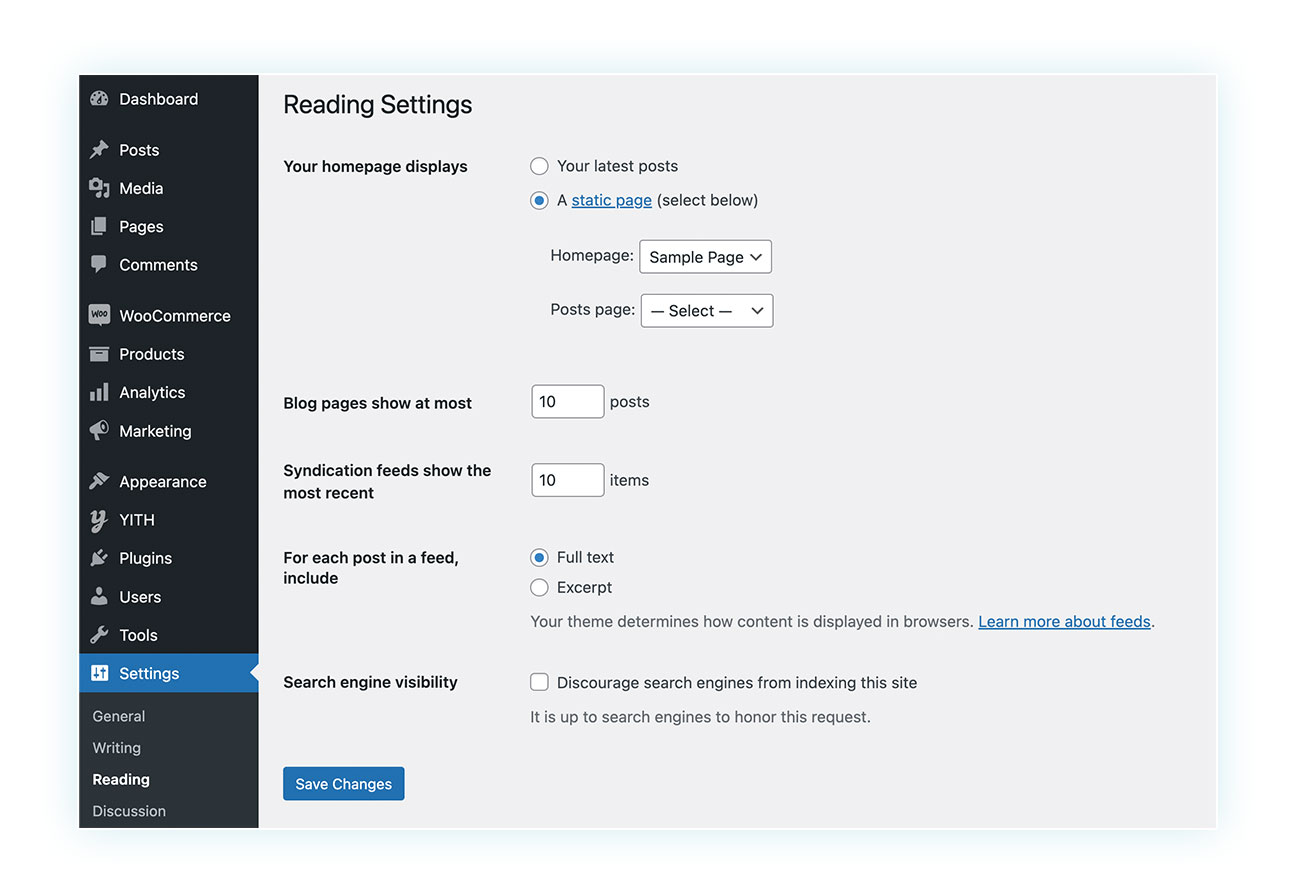Image resolution: width=1300 pixels, height=891 pixels.
Task: Open Analytics menu item
Action: pos(169,392)
